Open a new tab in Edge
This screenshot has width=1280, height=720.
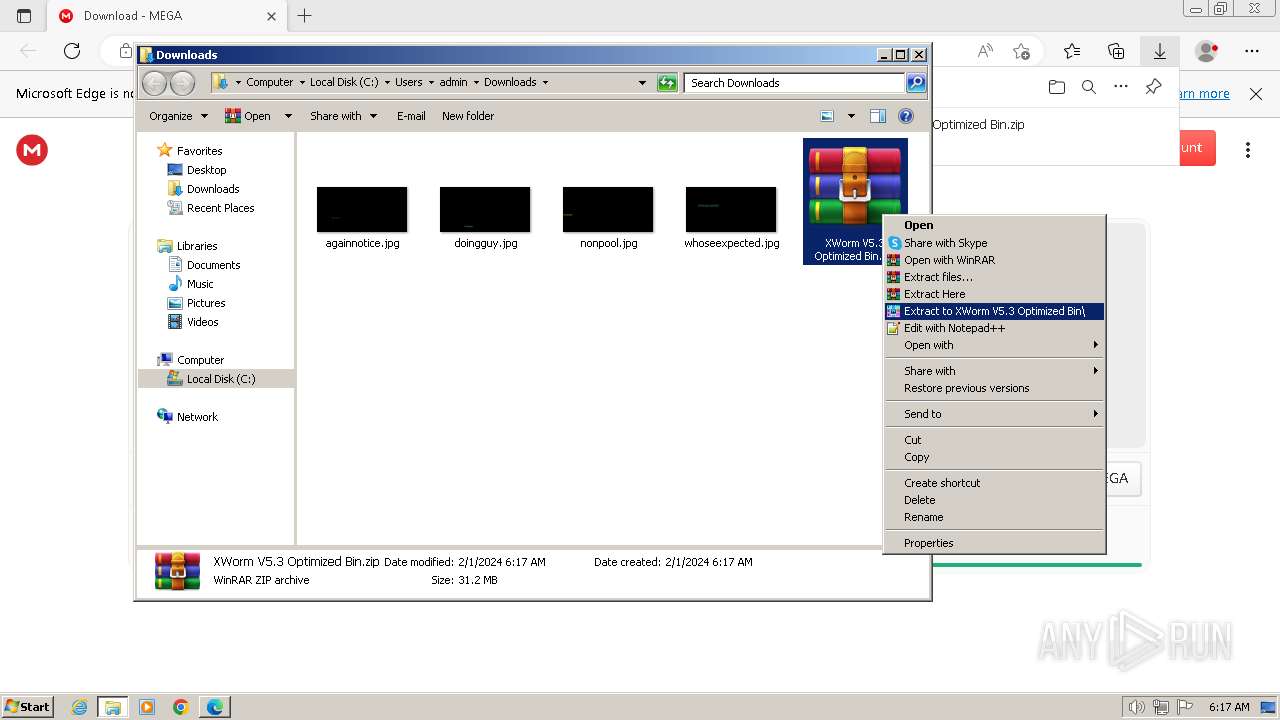(x=305, y=16)
